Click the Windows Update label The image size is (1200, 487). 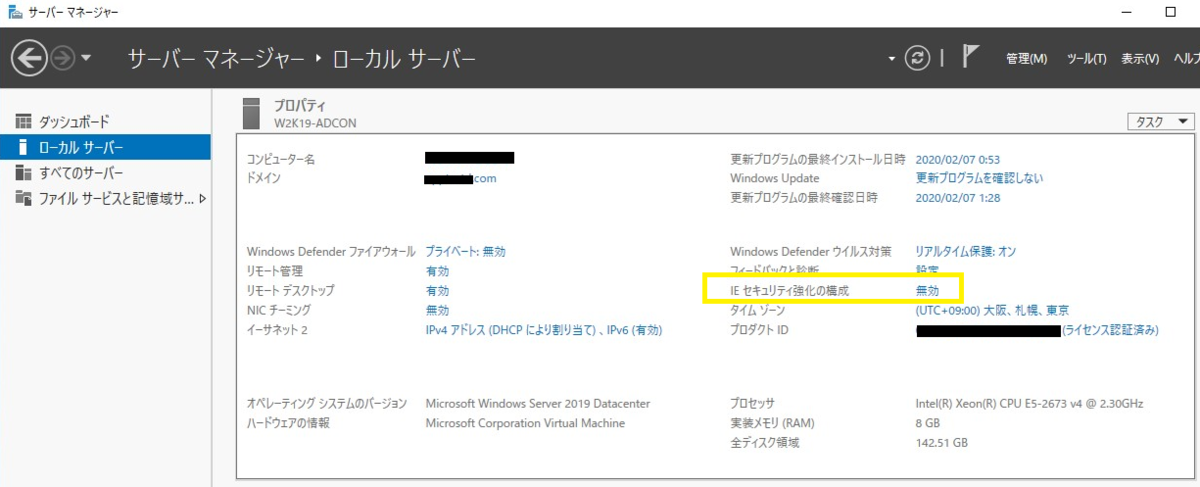tap(775, 178)
